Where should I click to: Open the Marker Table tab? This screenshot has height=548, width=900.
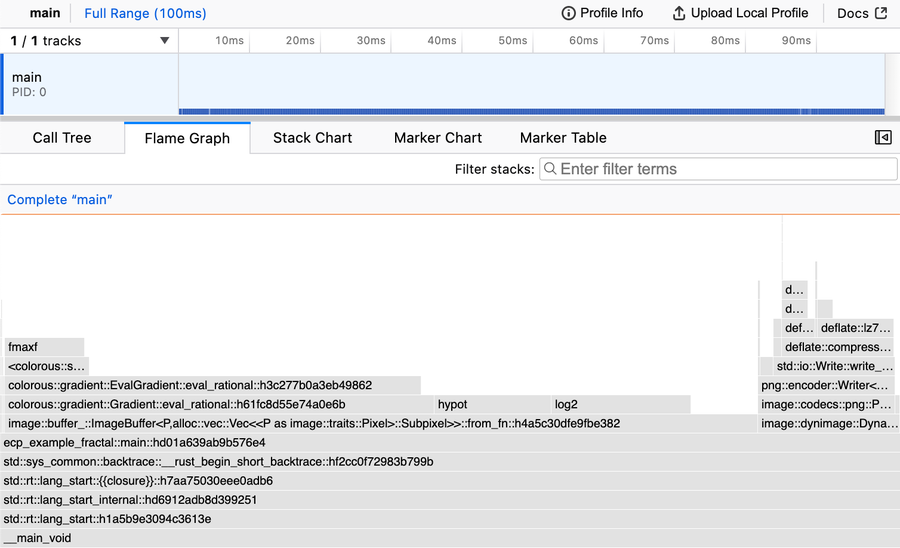563,138
